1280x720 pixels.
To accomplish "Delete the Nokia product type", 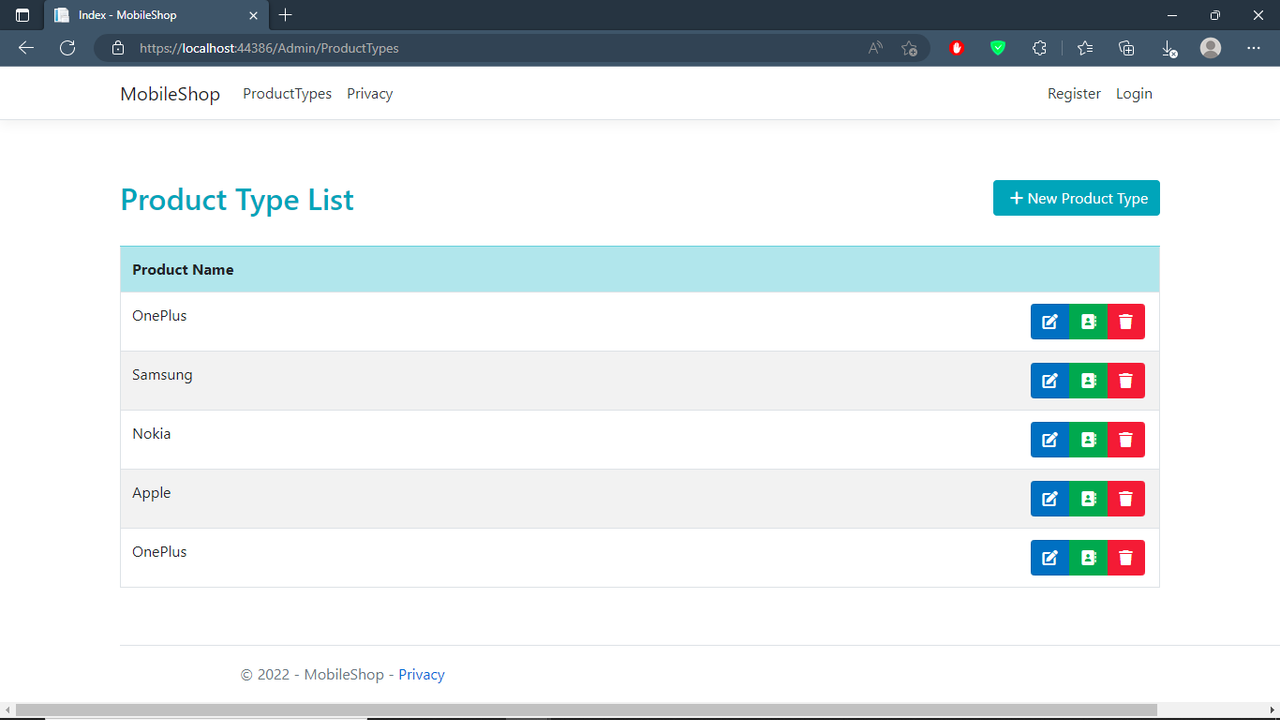I will pyautogui.click(x=1126, y=440).
